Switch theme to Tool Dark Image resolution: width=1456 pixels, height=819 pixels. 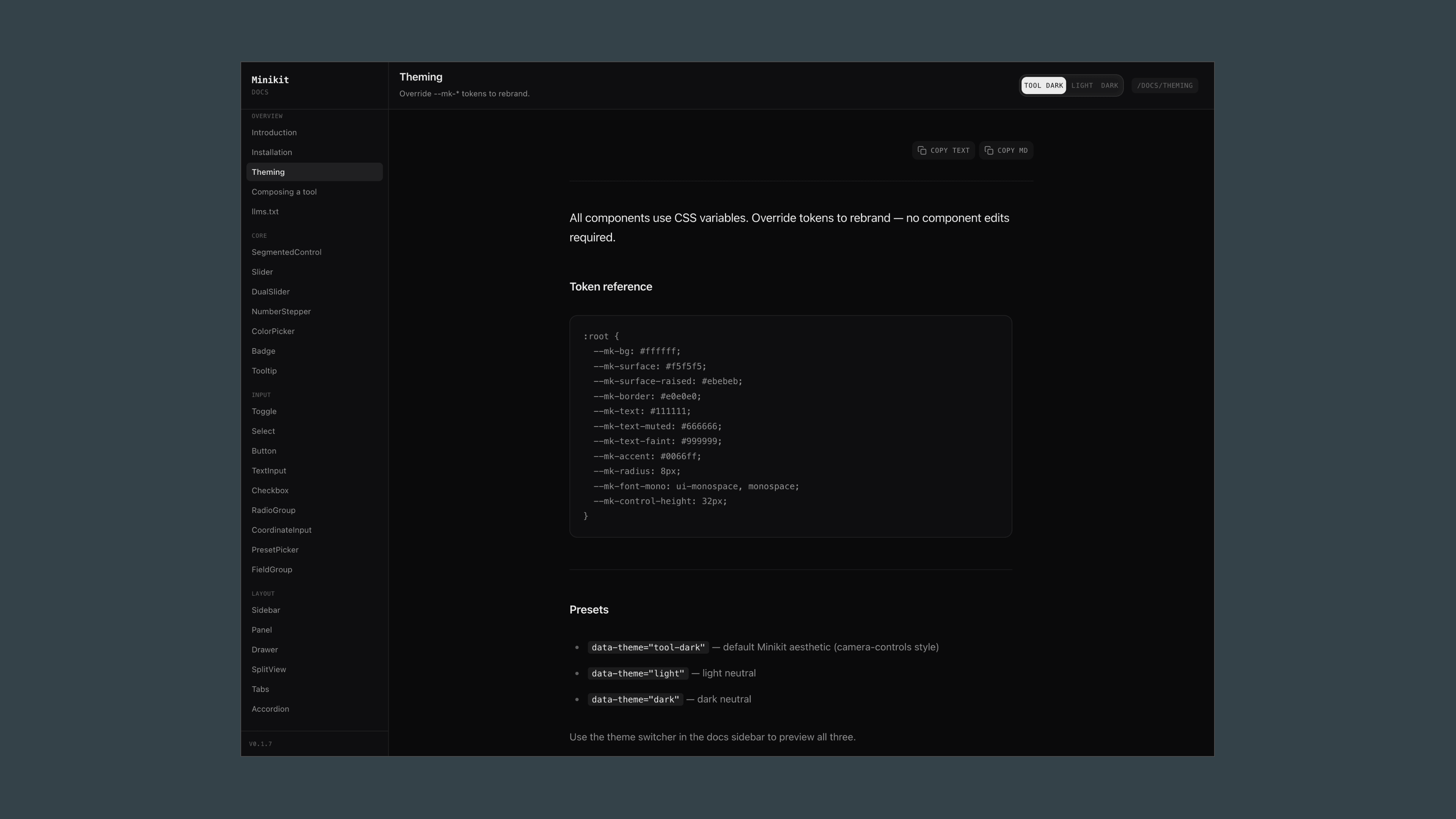pos(1043,85)
